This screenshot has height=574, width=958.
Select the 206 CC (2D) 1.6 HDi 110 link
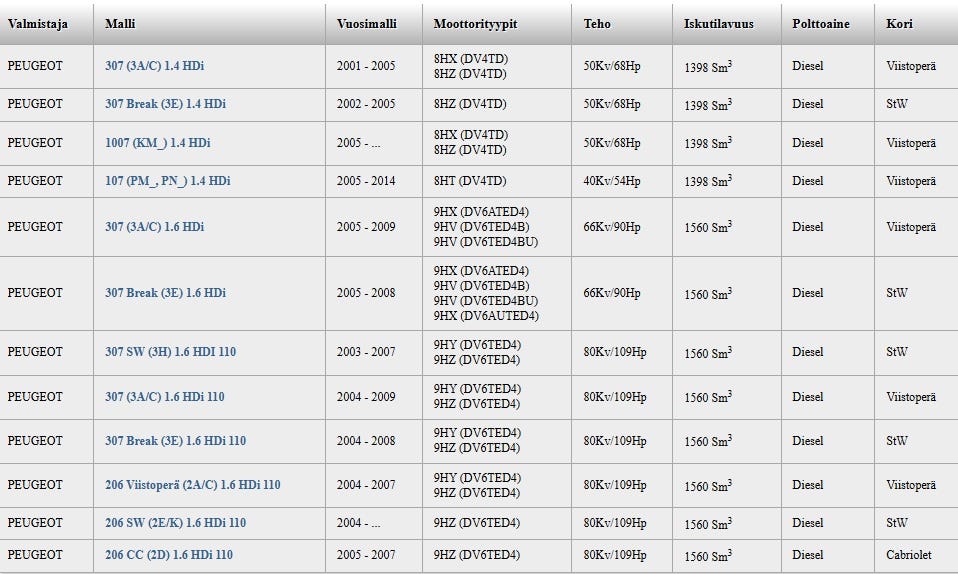coord(168,555)
